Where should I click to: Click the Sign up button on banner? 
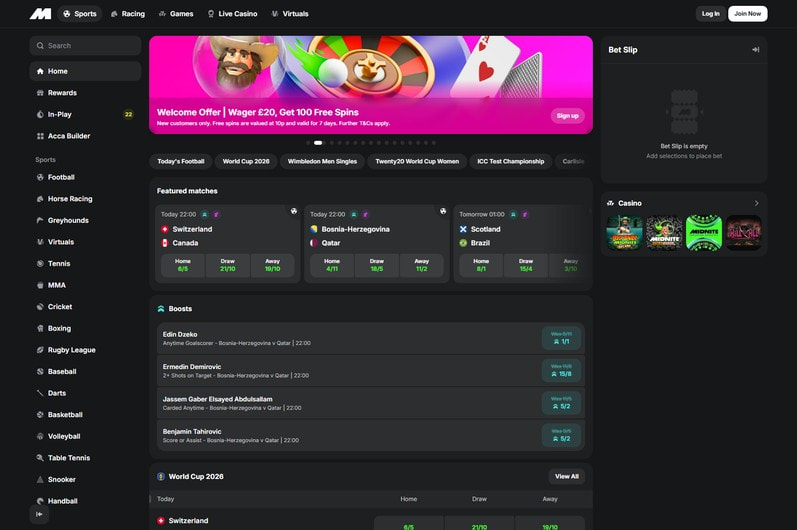coord(567,116)
